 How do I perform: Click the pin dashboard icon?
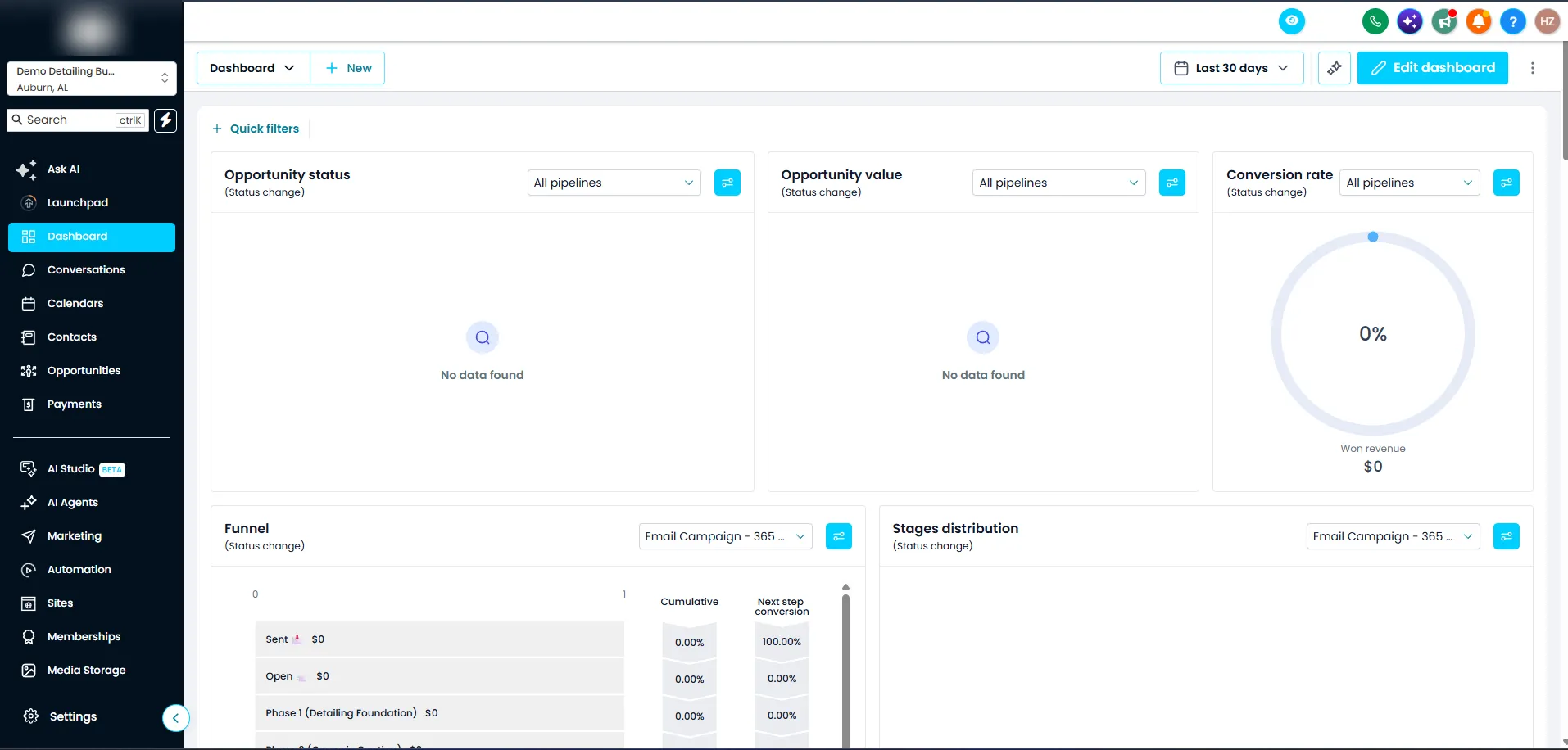tap(1335, 68)
